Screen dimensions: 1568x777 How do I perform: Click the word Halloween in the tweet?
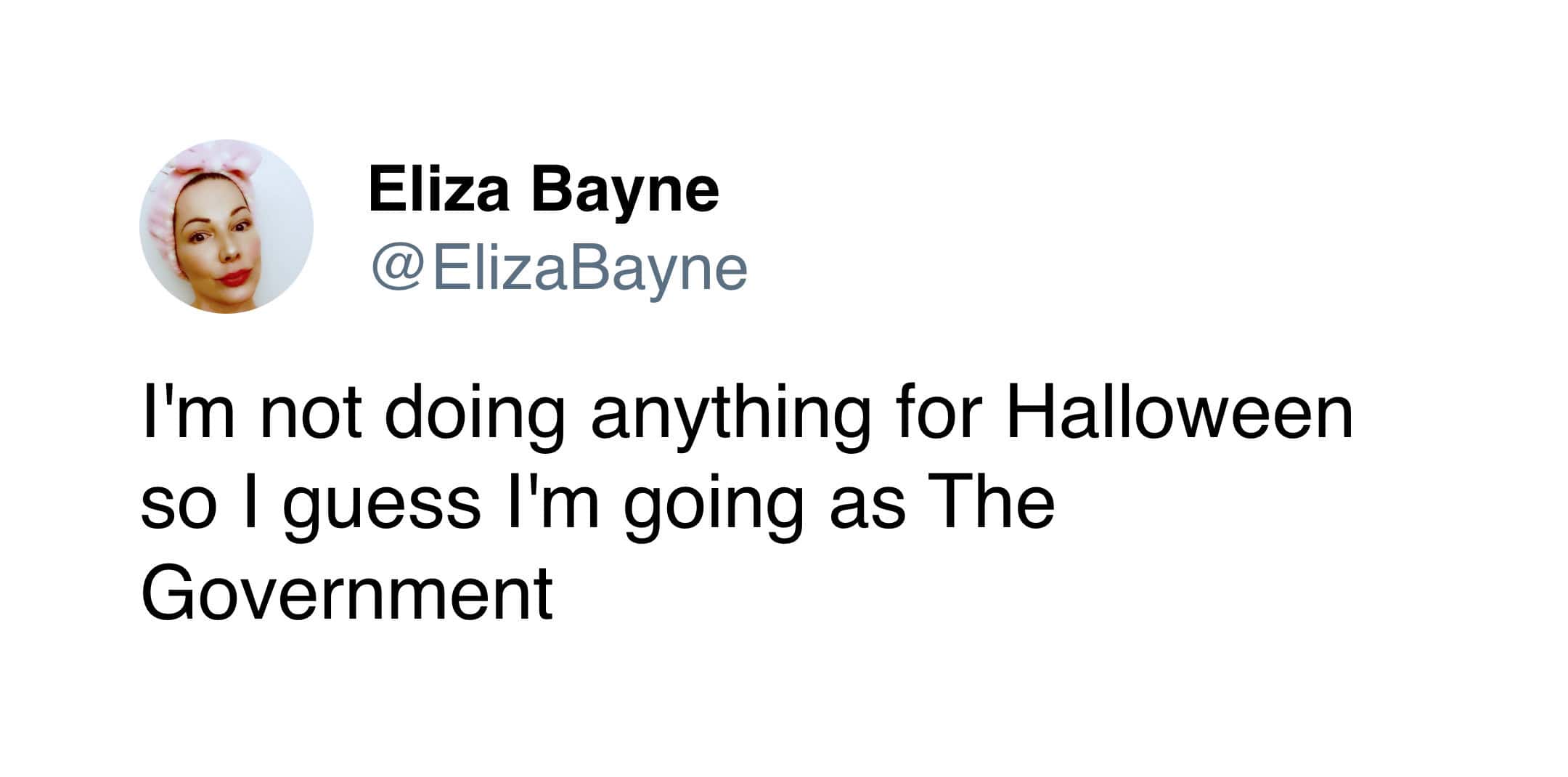point(1179,415)
